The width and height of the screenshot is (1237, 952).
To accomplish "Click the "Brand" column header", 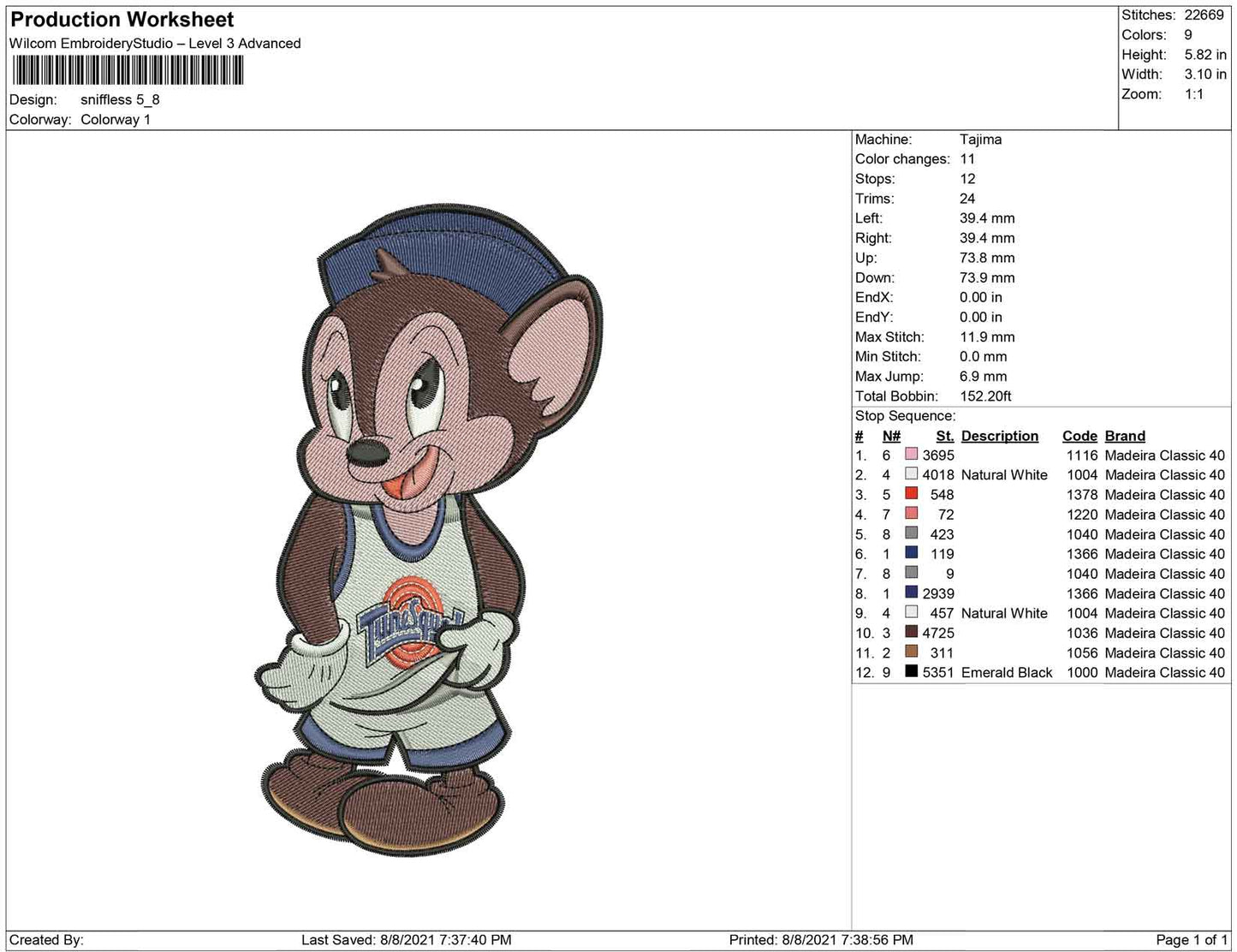I will (x=1125, y=436).
